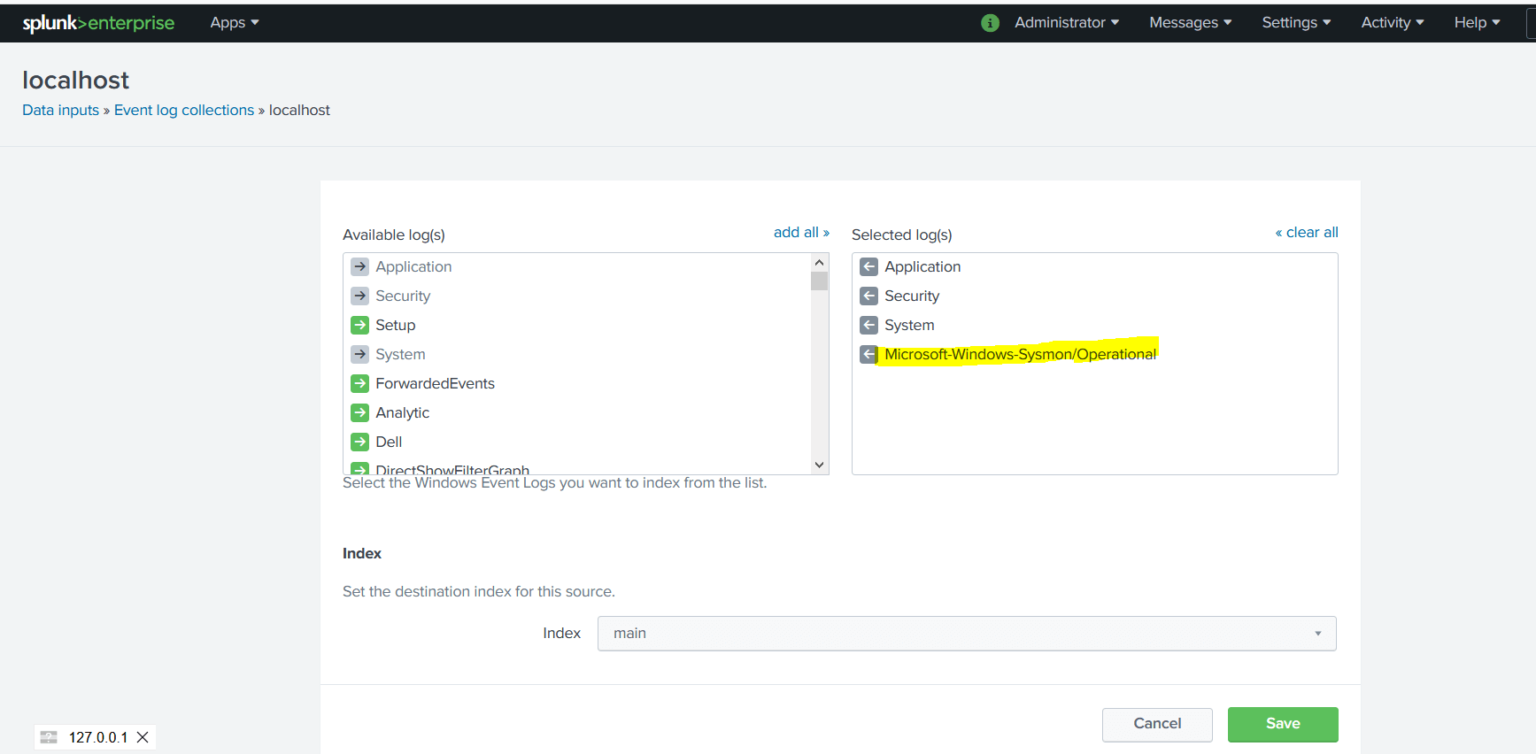Screen dimensions: 1536x754
Task: Click the left arrow next to Microsoft-Windows-Sysmon/Operational
Action: tap(868, 353)
